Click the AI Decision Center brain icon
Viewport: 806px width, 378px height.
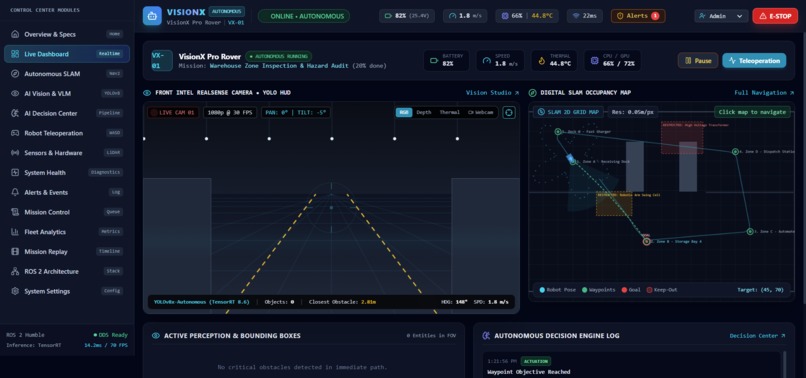[14, 113]
